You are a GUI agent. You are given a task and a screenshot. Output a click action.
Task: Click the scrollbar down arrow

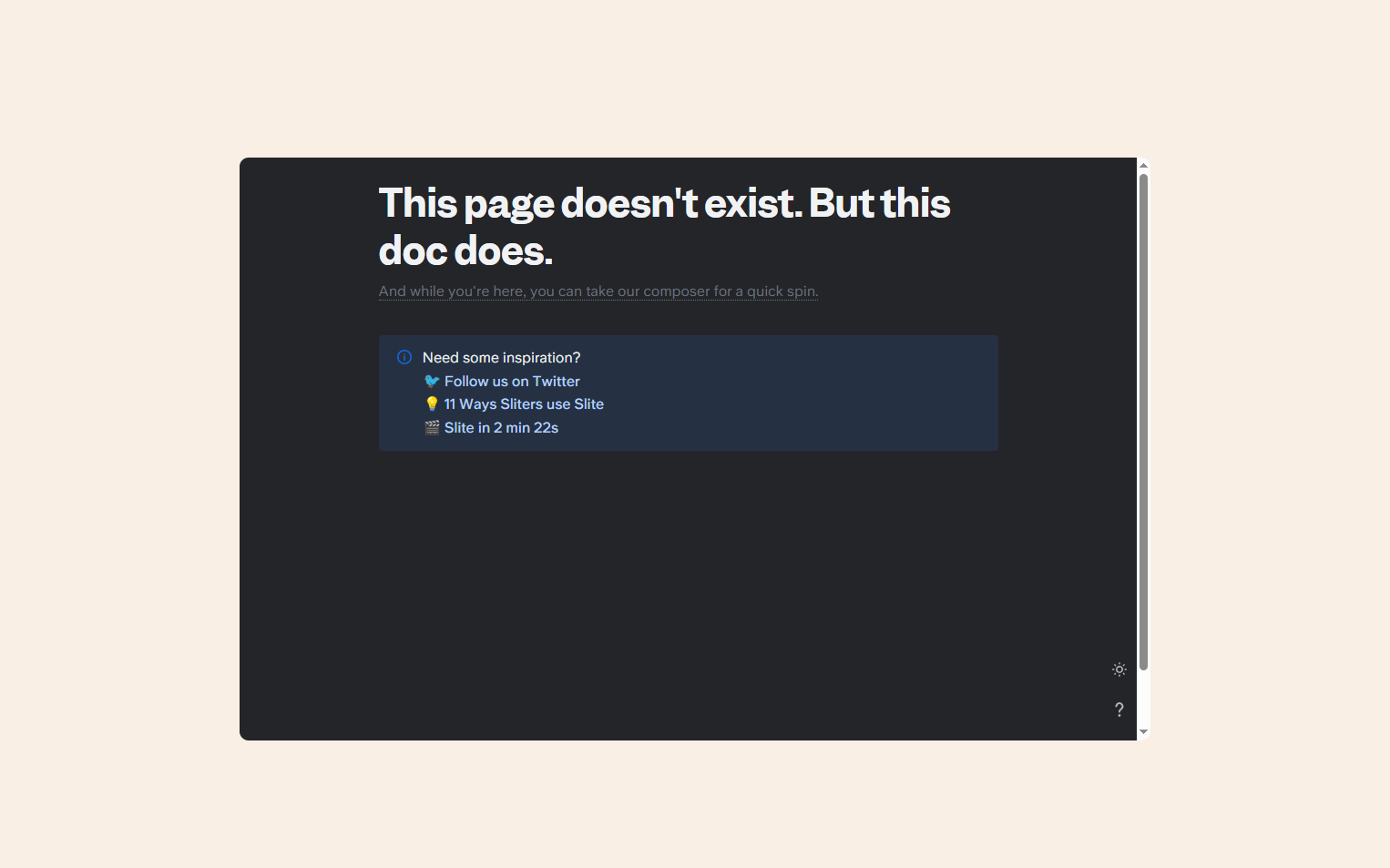tap(1143, 732)
